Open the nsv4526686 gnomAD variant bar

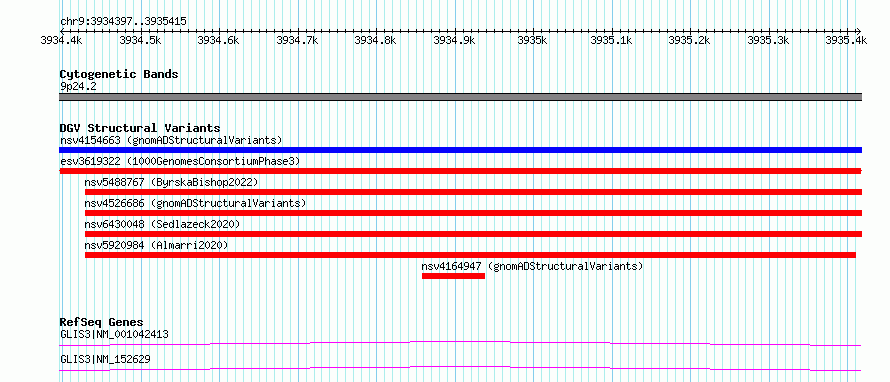(473, 213)
